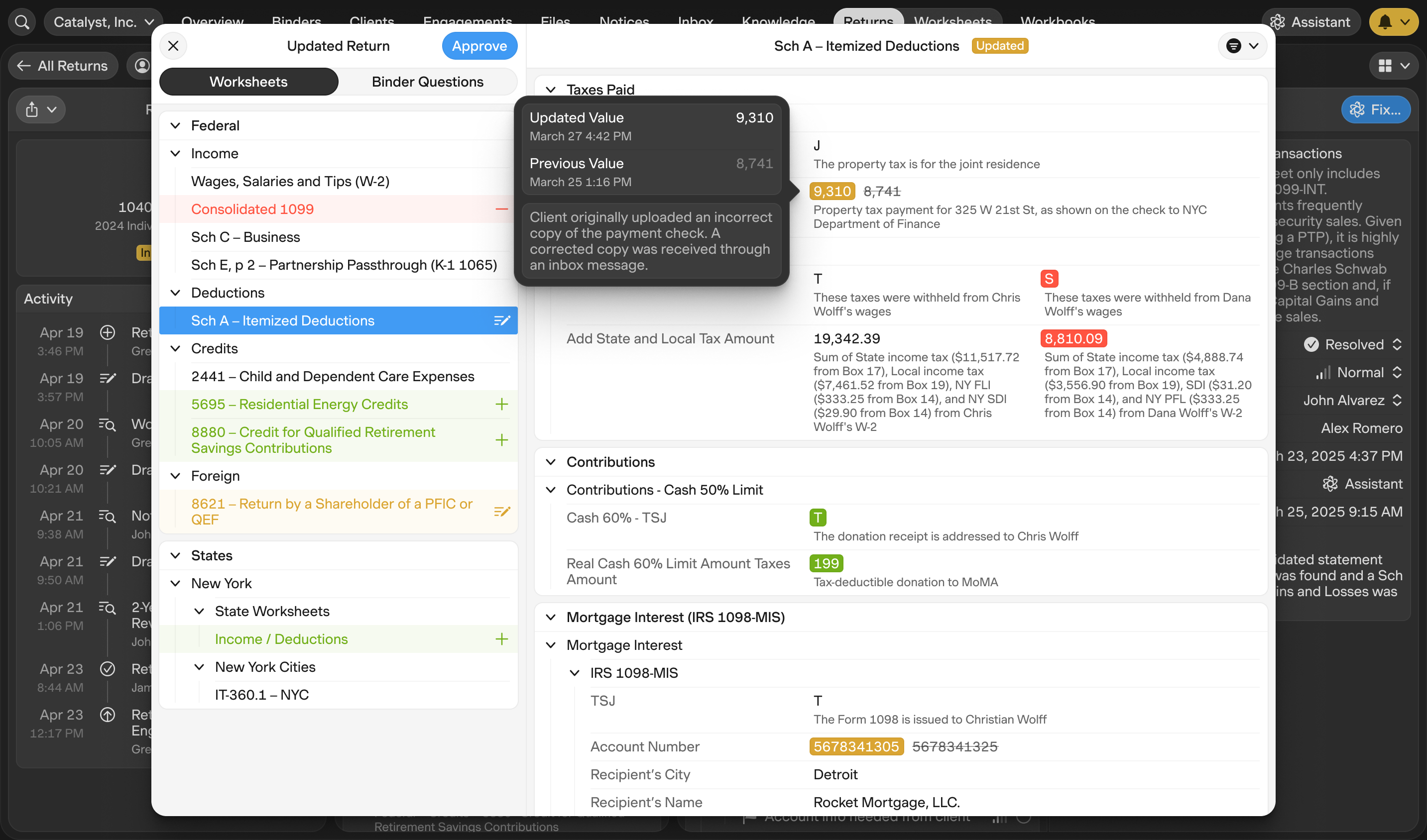This screenshot has width=1427, height=840.
Task: Select the Worksheets segment toggle
Action: coord(248,82)
